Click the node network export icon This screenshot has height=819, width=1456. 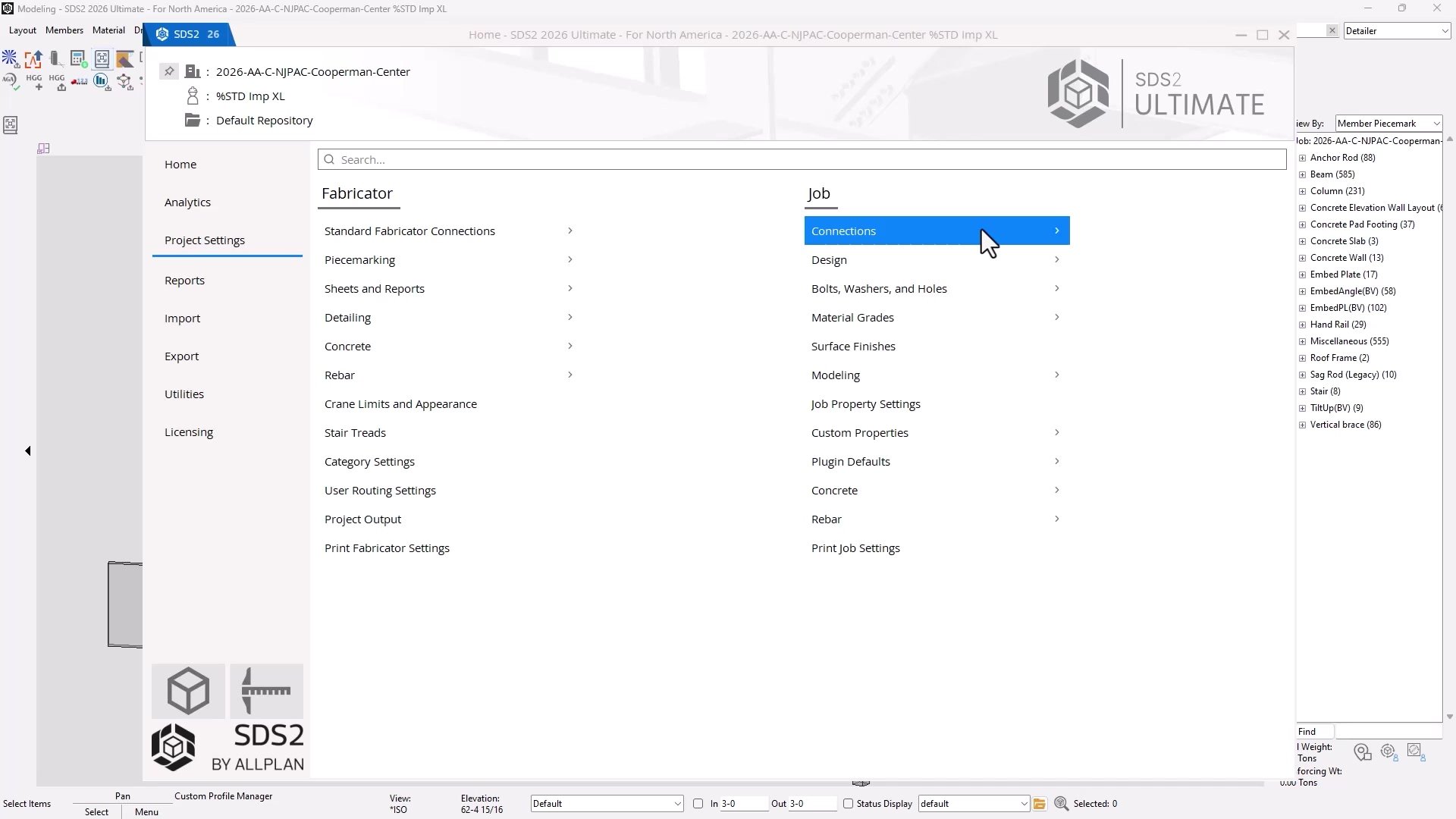124,81
